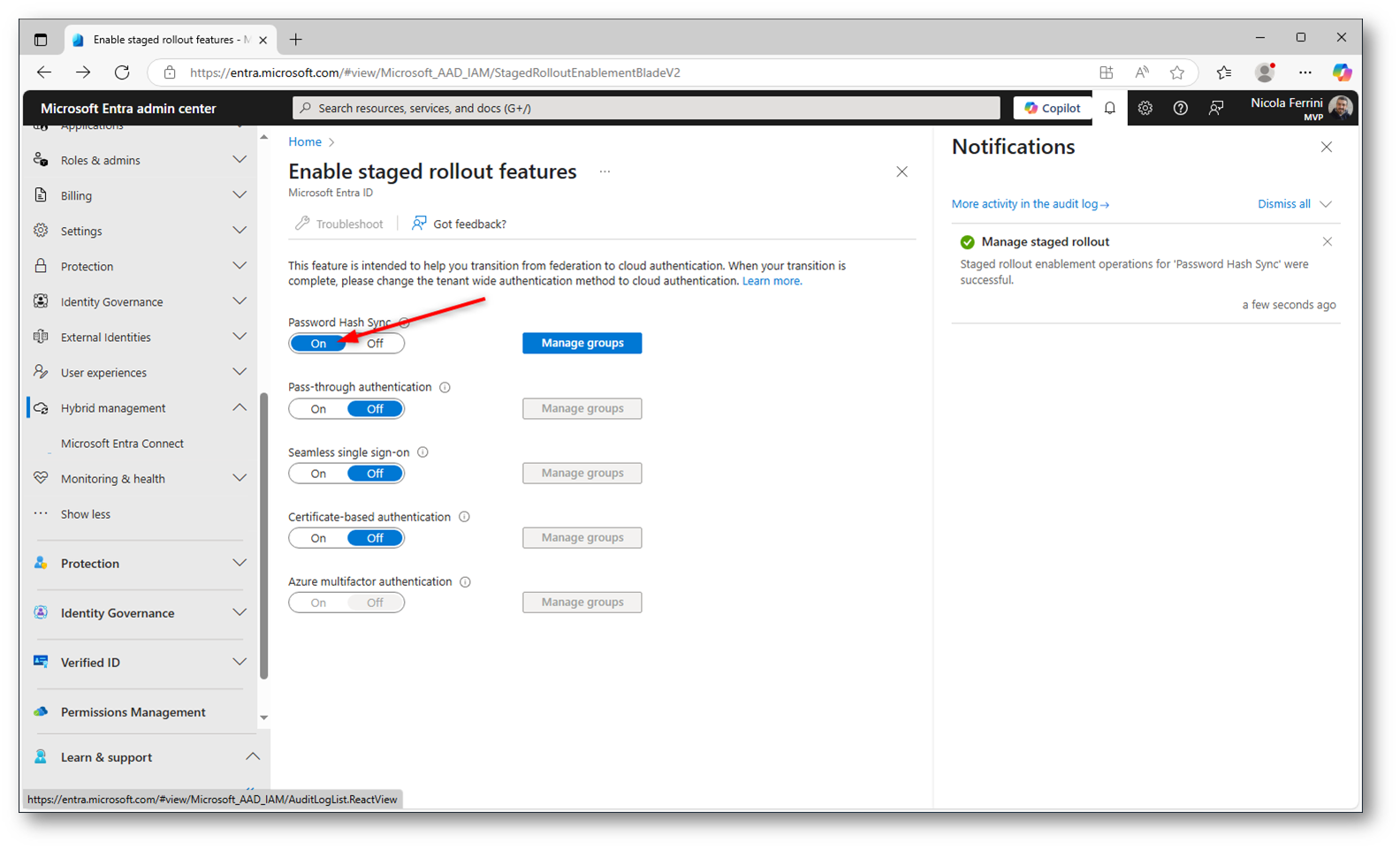
Task: Open Nicola Ferrini account menu
Action: (1301, 108)
